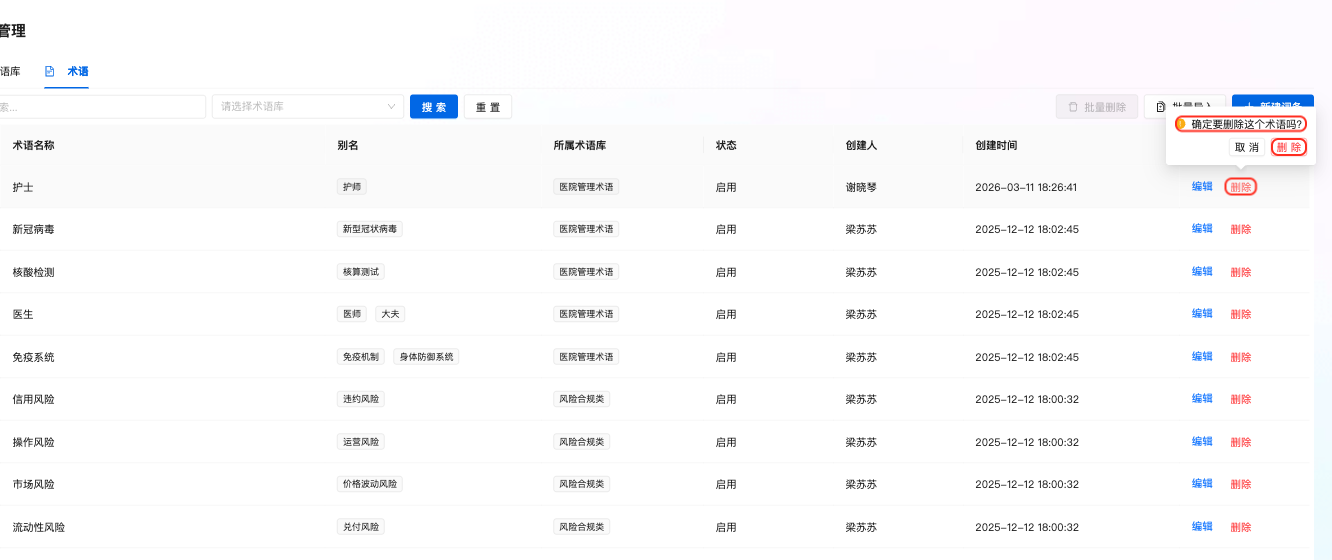1332x560 pixels.
Task: Click 删除 in the 操作风险 row
Action: (x=1241, y=442)
